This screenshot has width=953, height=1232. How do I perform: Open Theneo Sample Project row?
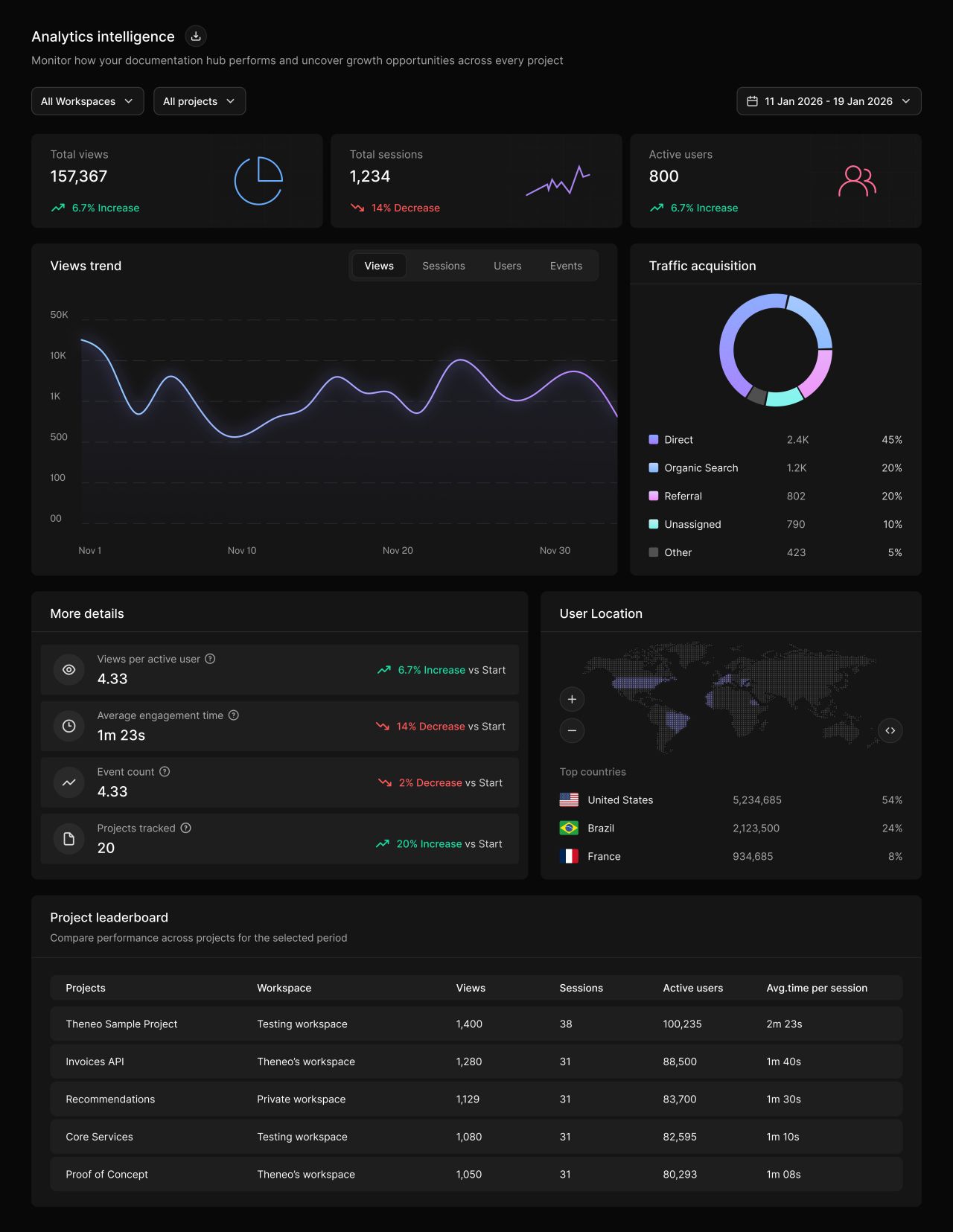point(476,1024)
